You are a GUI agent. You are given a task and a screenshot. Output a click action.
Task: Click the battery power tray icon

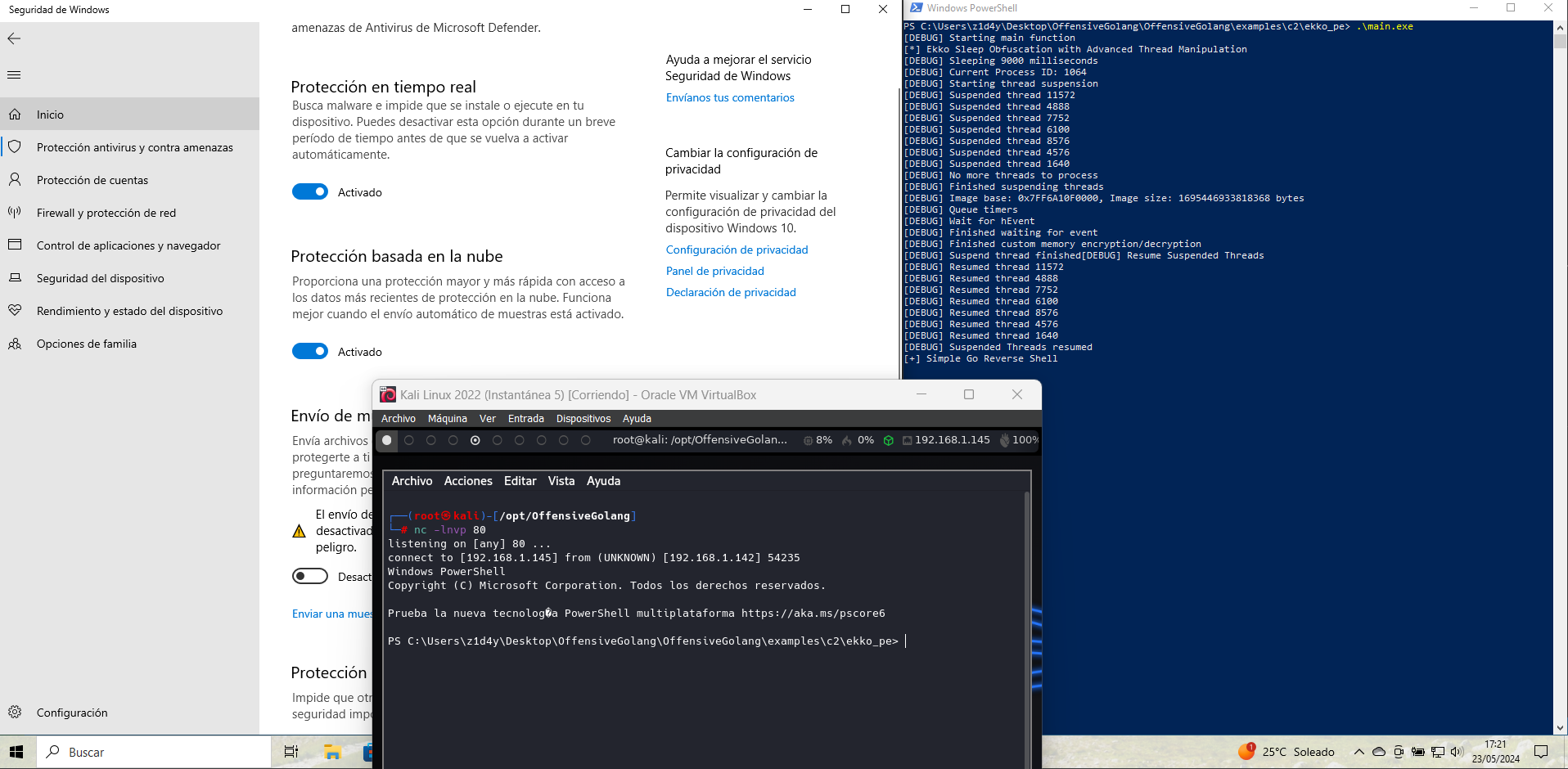1418,752
